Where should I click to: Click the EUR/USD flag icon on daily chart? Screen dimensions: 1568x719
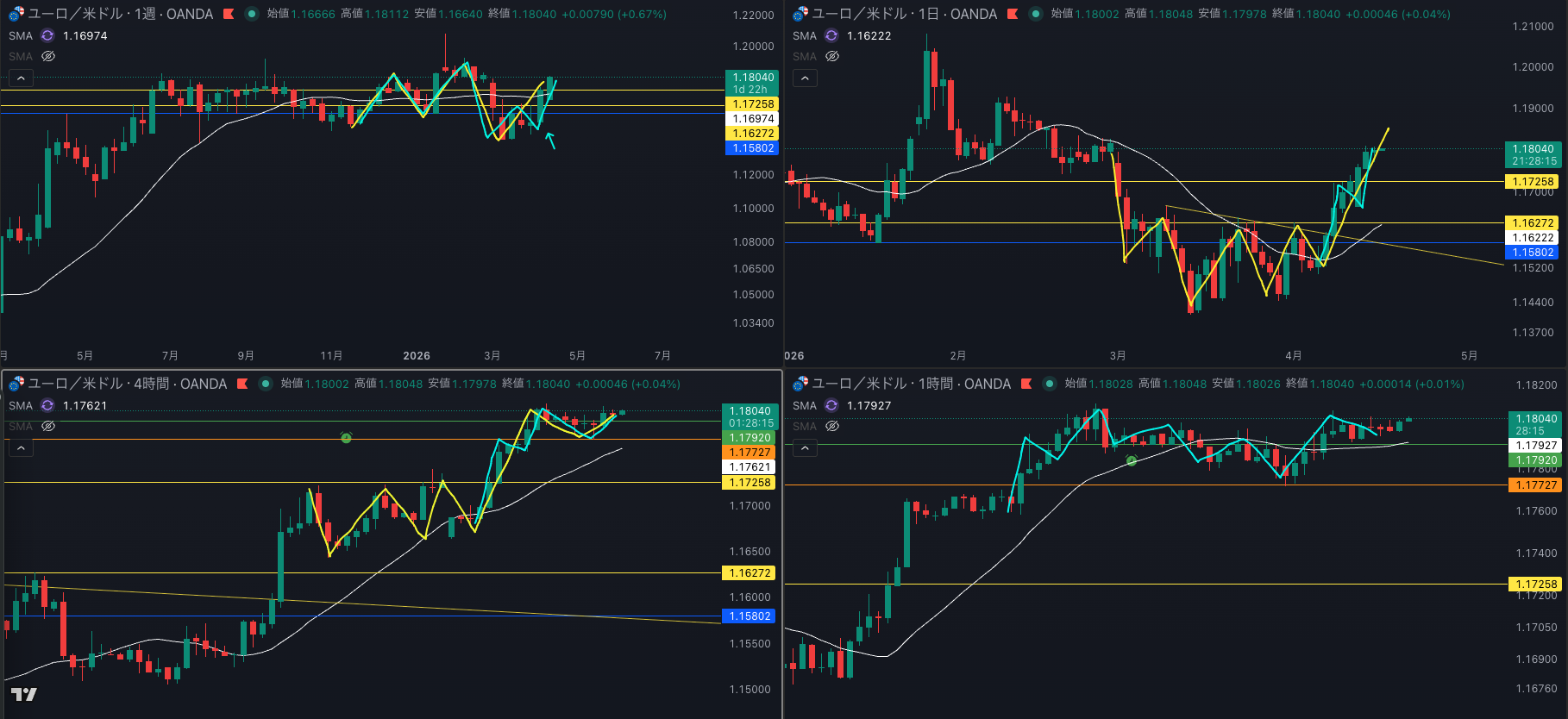[x=800, y=14]
